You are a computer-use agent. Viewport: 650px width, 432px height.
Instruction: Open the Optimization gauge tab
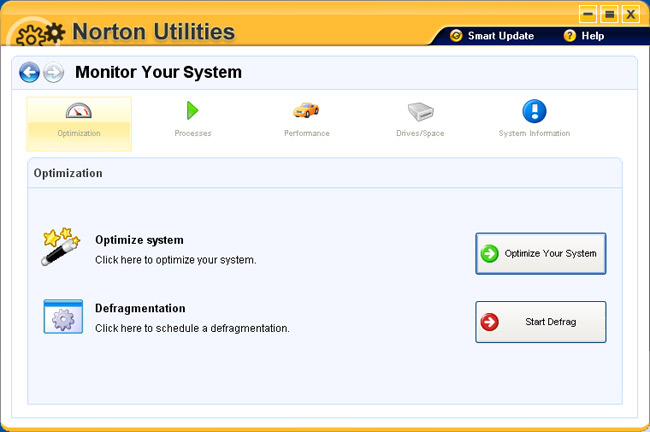(79, 124)
